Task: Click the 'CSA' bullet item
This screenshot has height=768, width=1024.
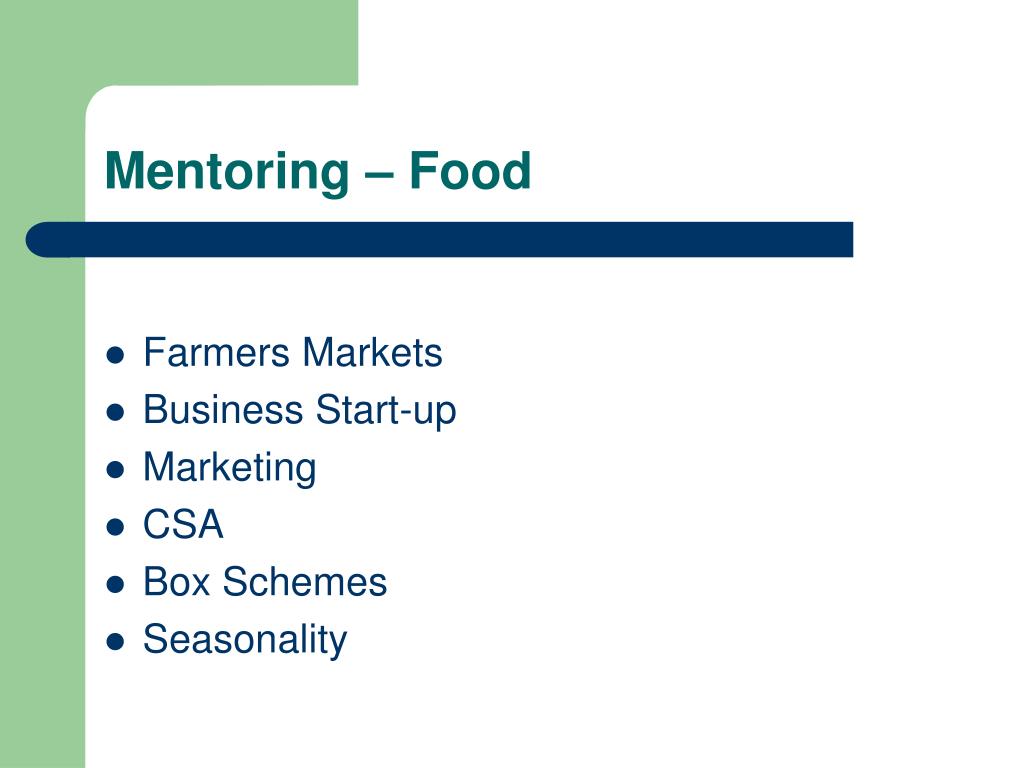Action: pos(184,524)
